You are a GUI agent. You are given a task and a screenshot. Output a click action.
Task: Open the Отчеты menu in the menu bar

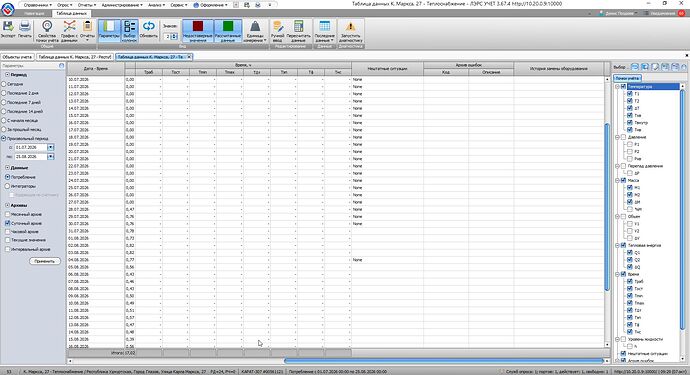tap(86, 5)
